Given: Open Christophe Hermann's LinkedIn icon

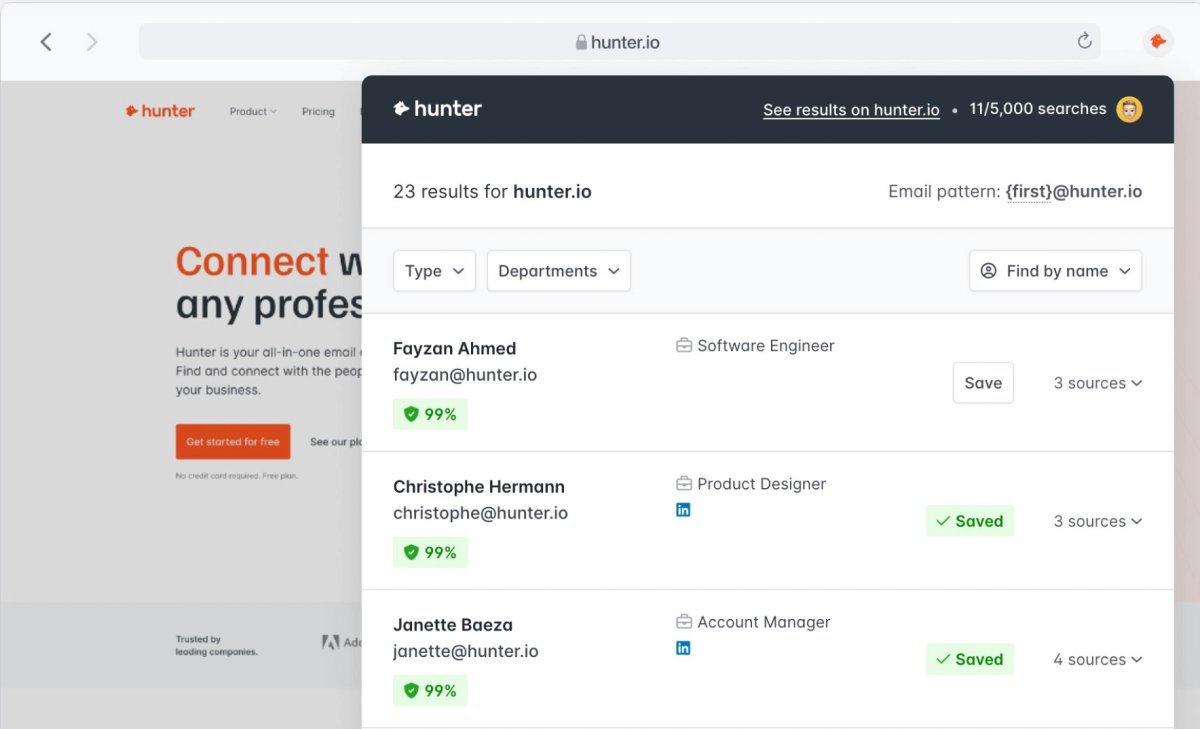Looking at the screenshot, I should (x=683, y=510).
